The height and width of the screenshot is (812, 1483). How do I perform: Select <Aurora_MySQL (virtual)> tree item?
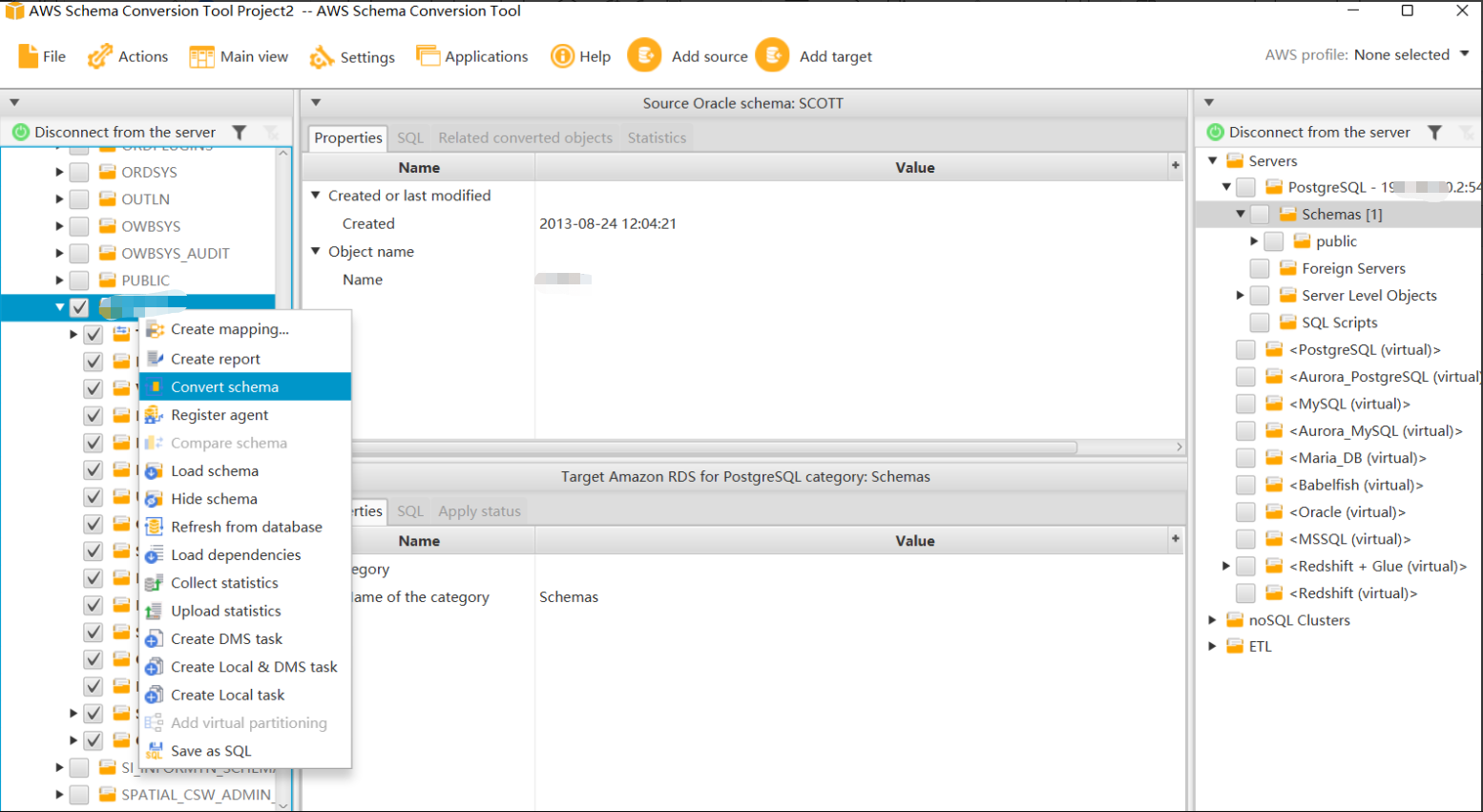(x=1375, y=431)
